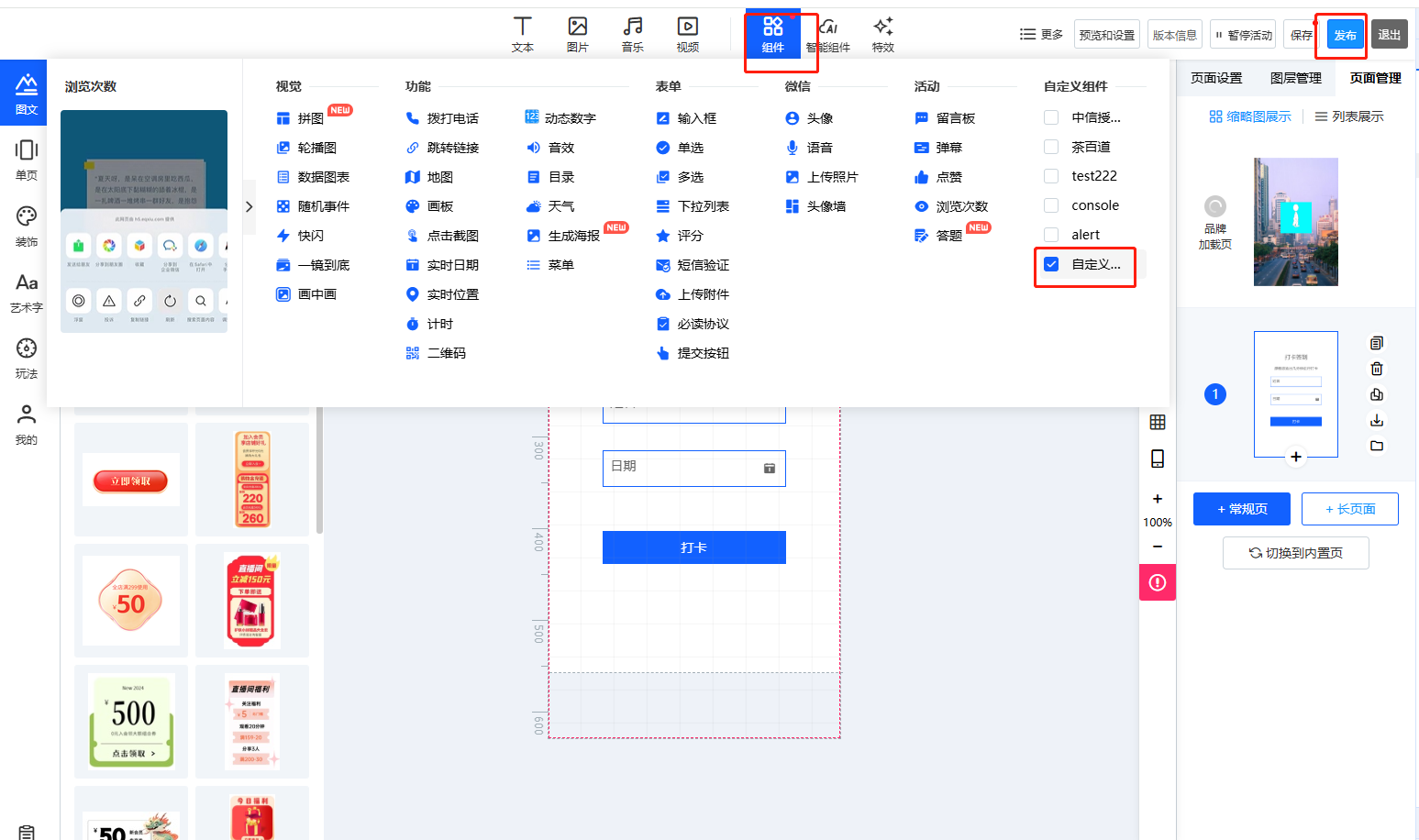Open 特效 effects in the toolbar
The image size is (1419, 840).
click(x=882, y=35)
